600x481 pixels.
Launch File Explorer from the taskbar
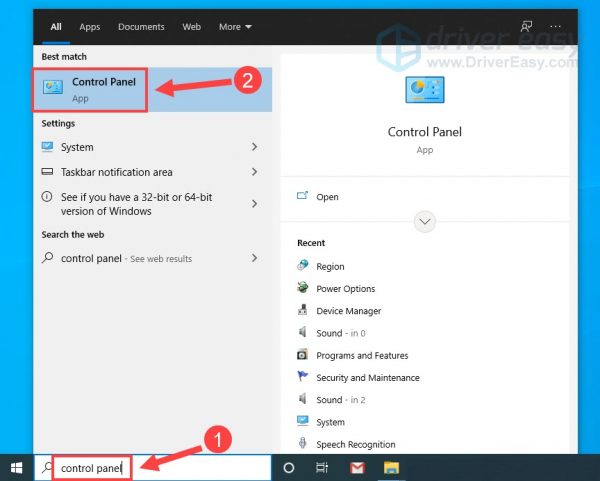[393, 467]
